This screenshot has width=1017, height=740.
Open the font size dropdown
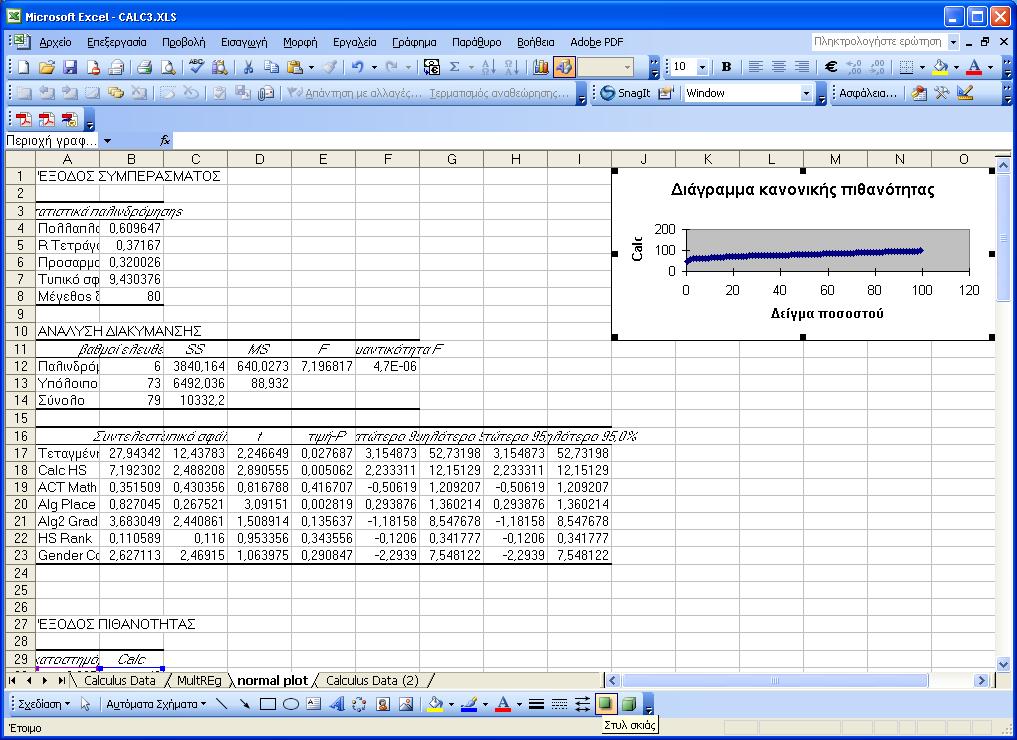[x=702, y=67]
